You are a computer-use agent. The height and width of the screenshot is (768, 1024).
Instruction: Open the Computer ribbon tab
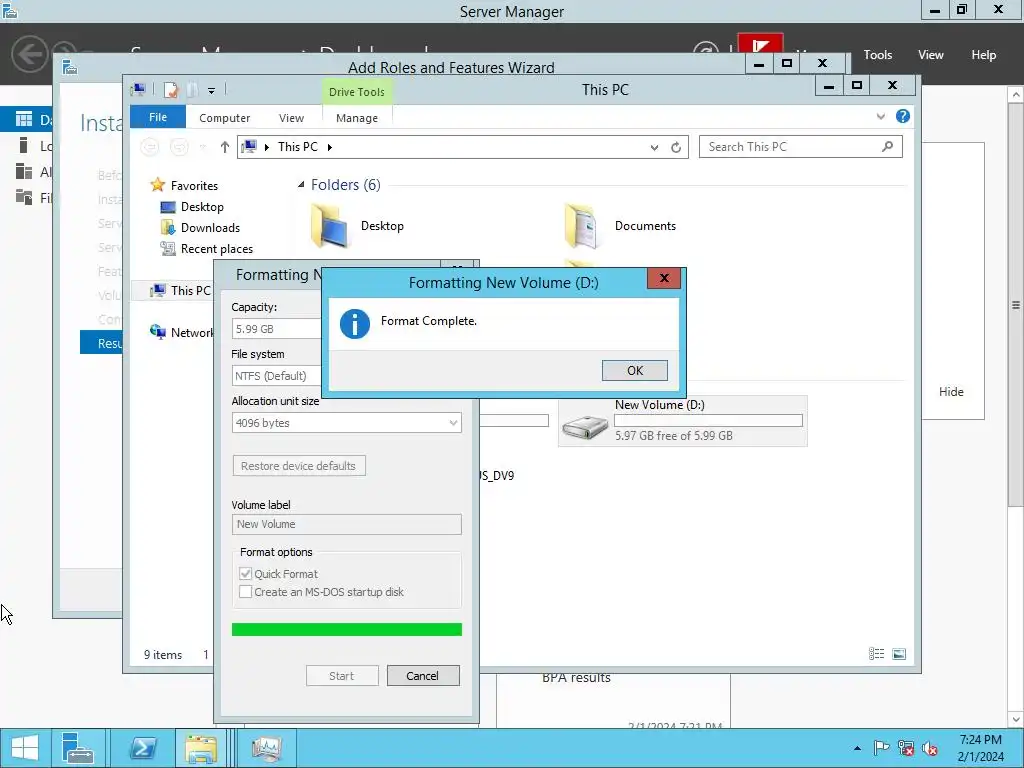(x=225, y=118)
